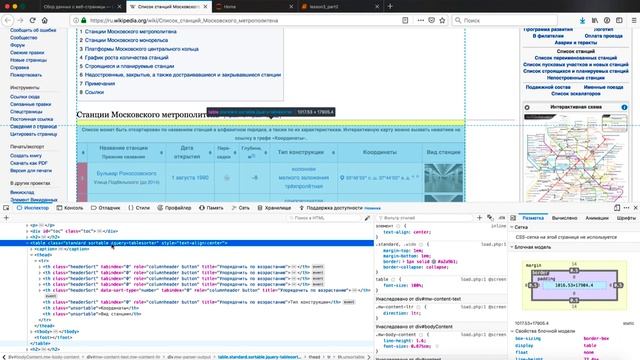Open the interactive map info icon
This screenshot has width=640, height=360.
[624, 107]
